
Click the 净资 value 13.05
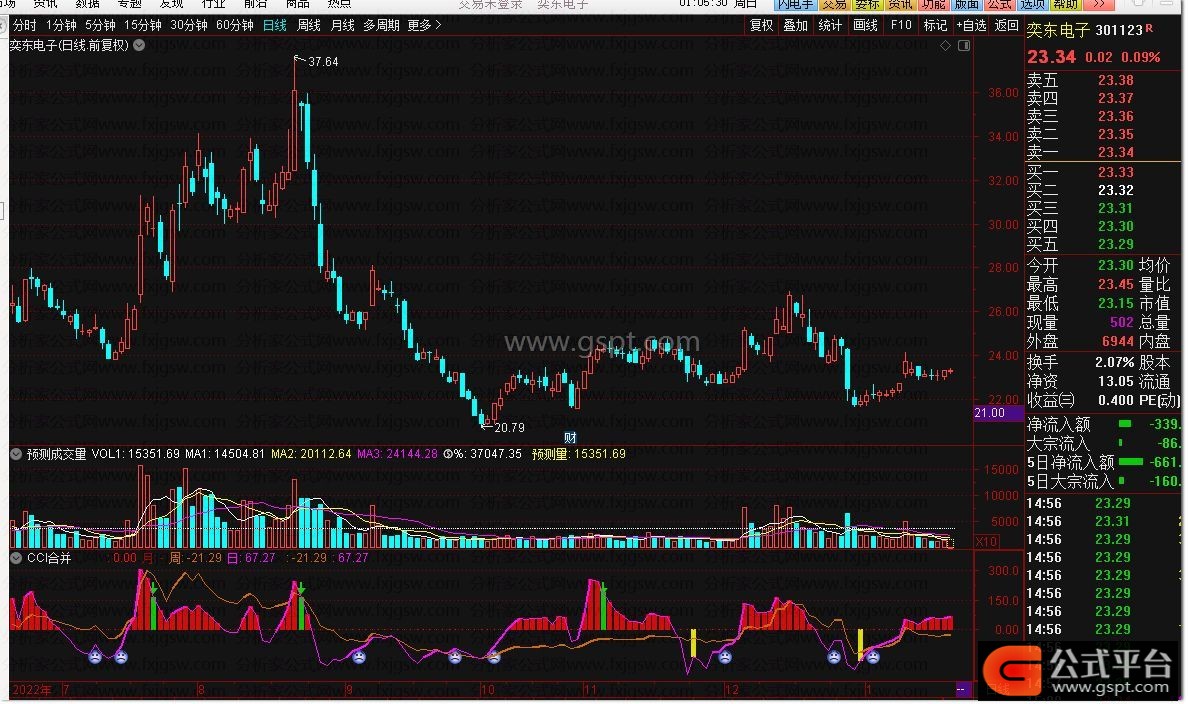pyautogui.click(x=1115, y=381)
